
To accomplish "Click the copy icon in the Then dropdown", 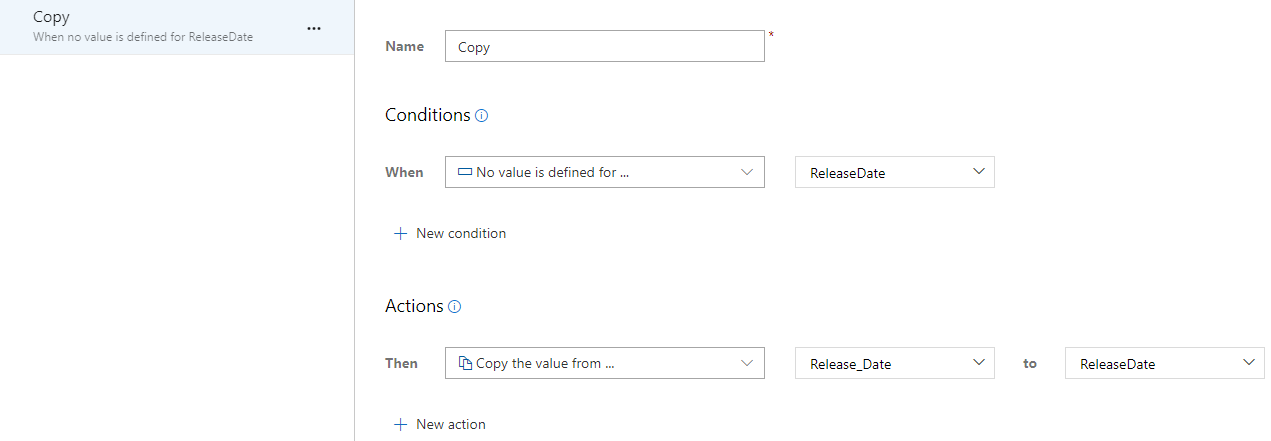I will (465, 363).
